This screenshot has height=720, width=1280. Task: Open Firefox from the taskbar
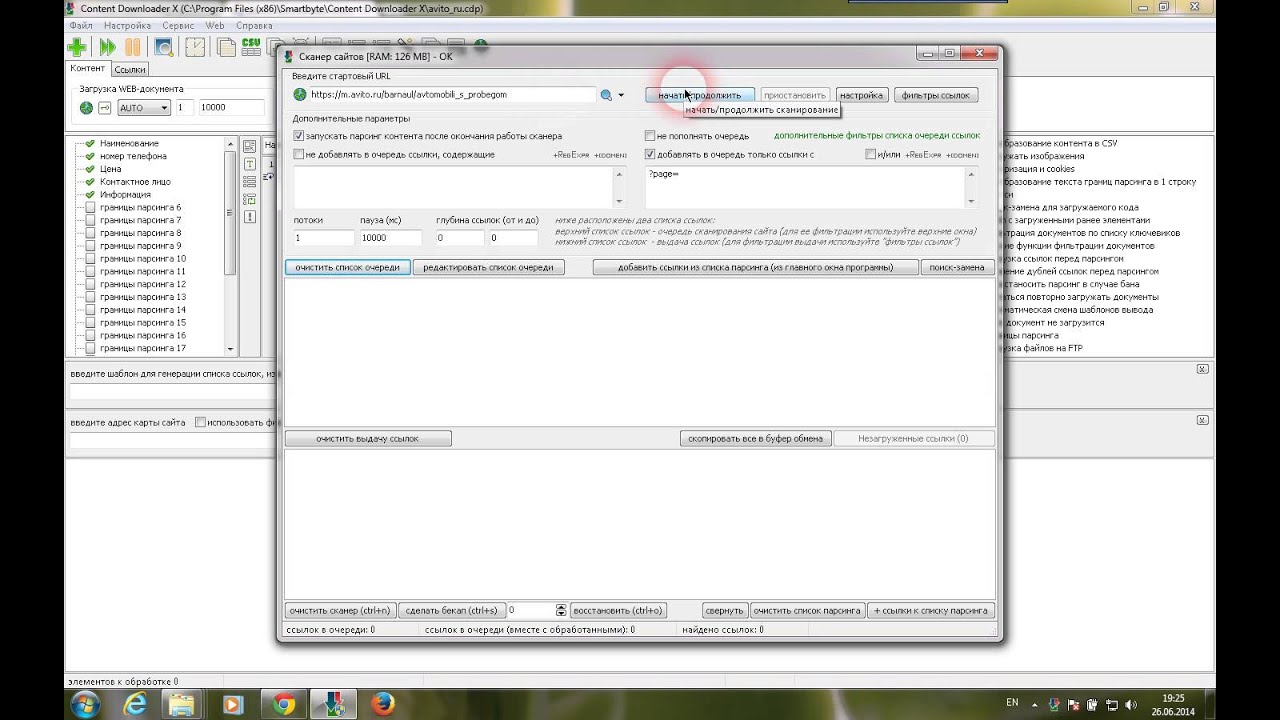point(382,704)
